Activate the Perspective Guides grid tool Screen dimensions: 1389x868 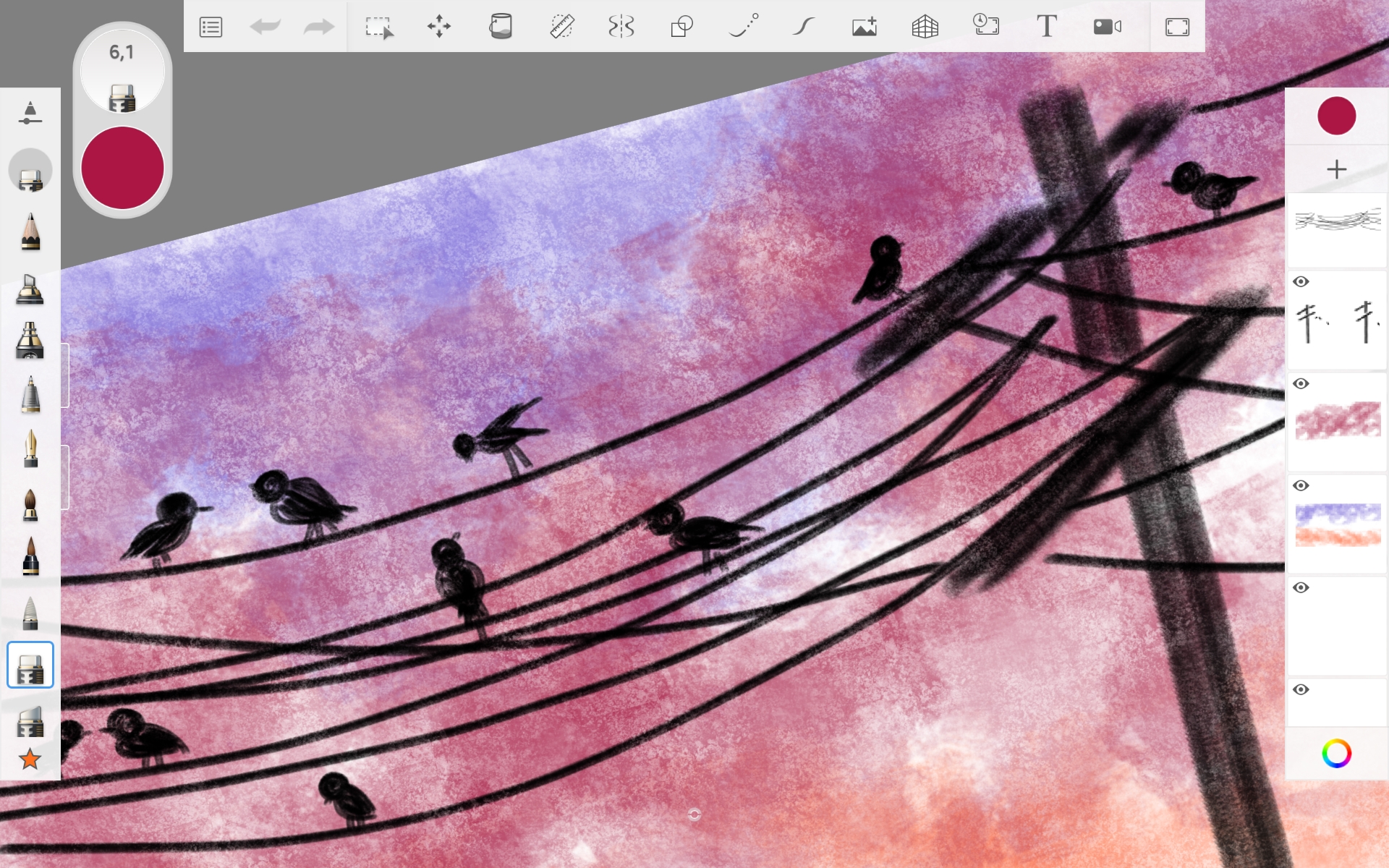click(x=925, y=27)
